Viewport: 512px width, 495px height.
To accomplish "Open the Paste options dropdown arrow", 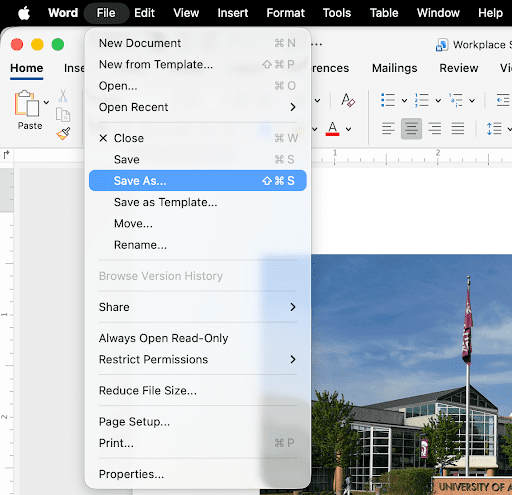I will [x=46, y=102].
